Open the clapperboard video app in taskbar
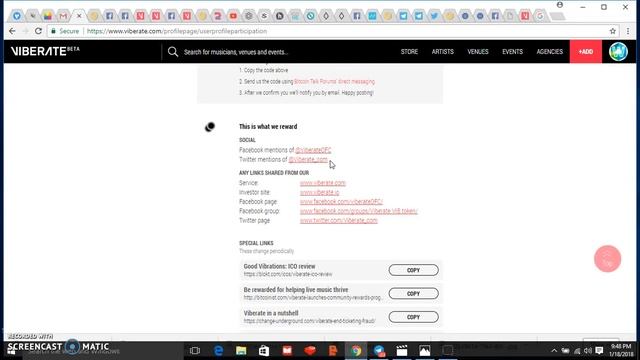Screen dimensions: 640x360 (x=402, y=351)
